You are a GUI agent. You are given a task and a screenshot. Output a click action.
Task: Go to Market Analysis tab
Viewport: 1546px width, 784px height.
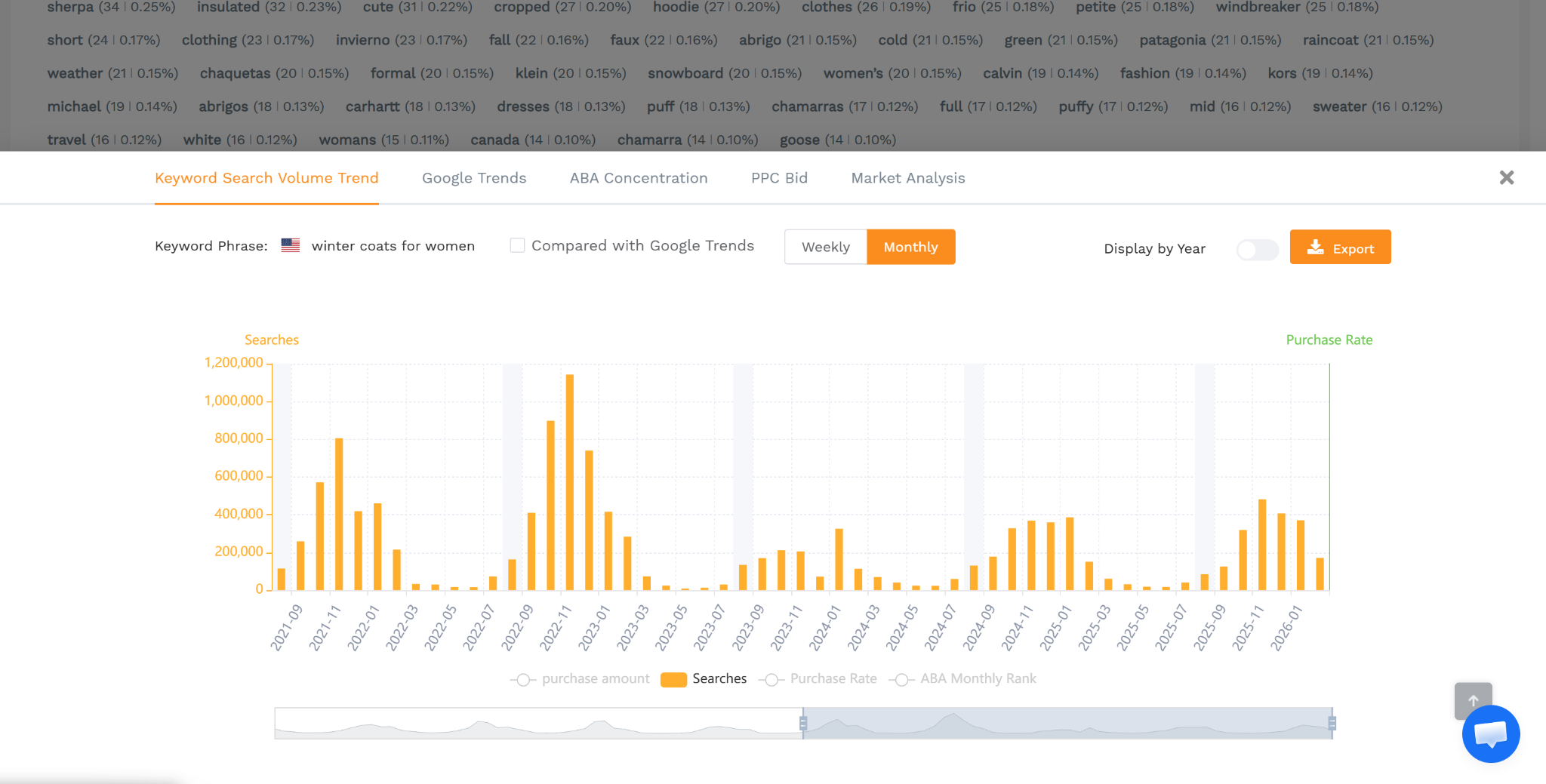pos(908,178)
